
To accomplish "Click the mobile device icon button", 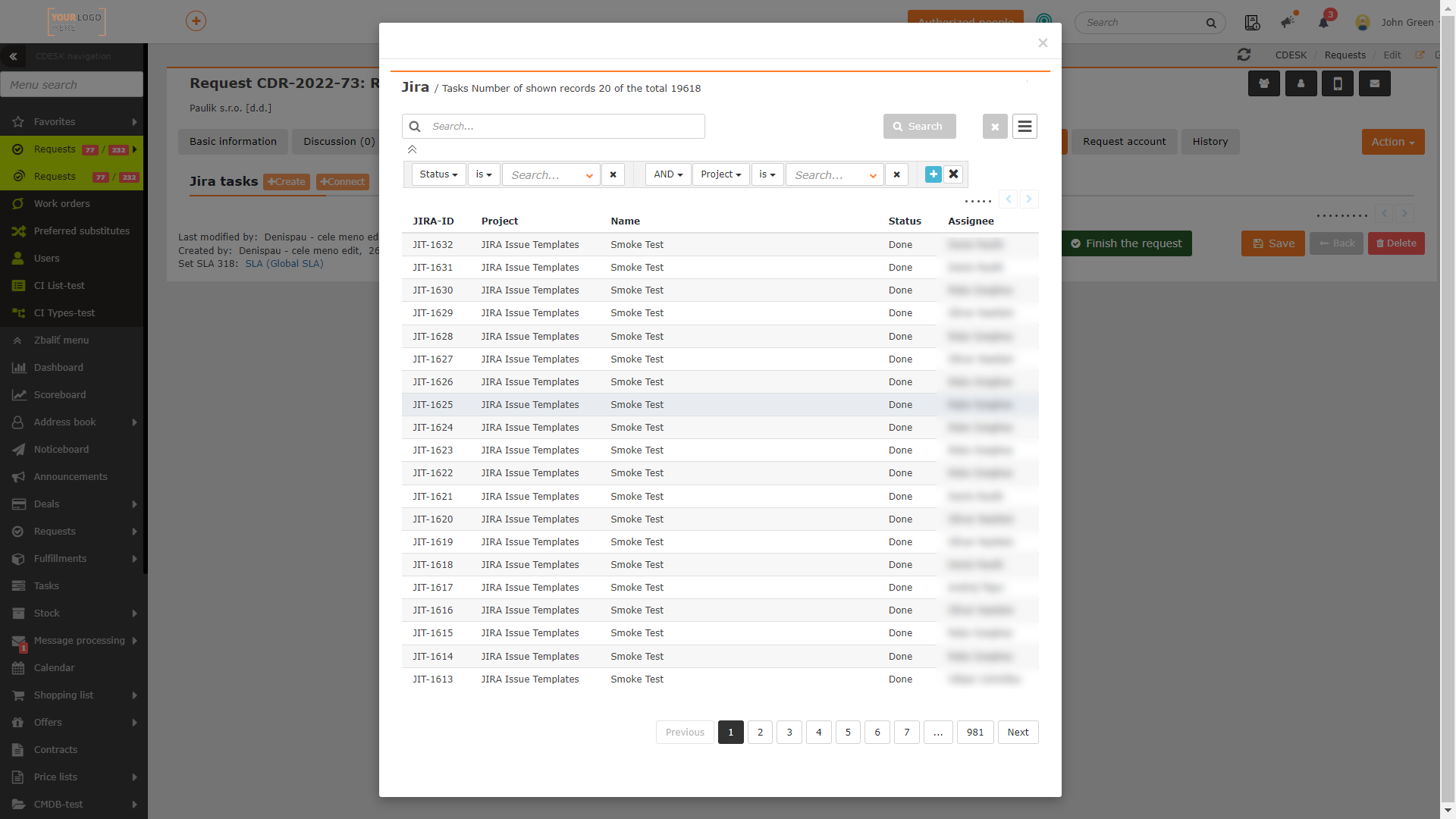I will pyautogui.click(x=1338, y=83).
